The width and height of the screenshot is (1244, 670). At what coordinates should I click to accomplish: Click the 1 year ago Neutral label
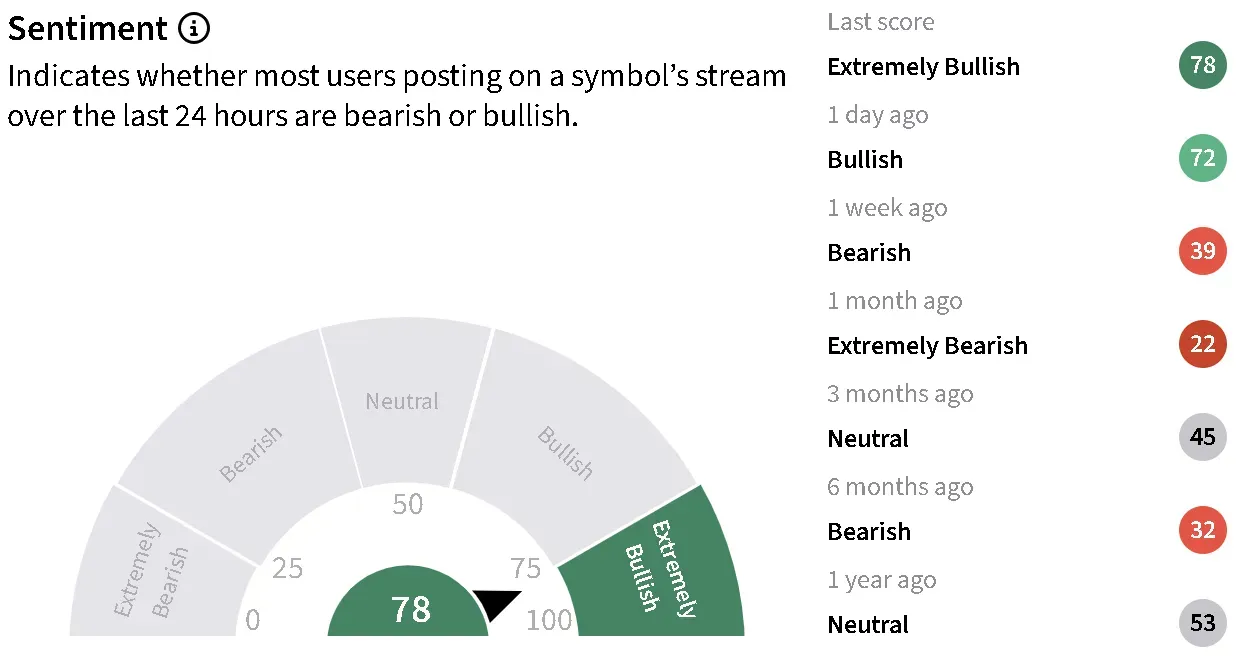(x=868, y=625)
